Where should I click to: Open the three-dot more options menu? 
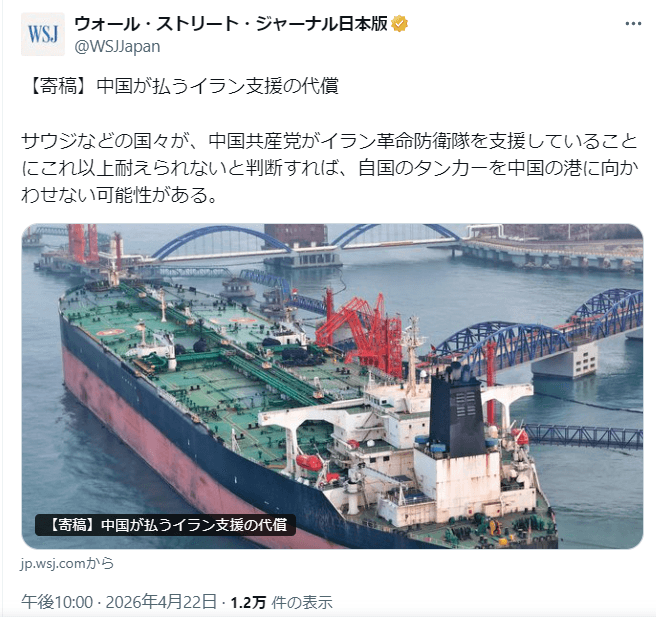[633, 24]
